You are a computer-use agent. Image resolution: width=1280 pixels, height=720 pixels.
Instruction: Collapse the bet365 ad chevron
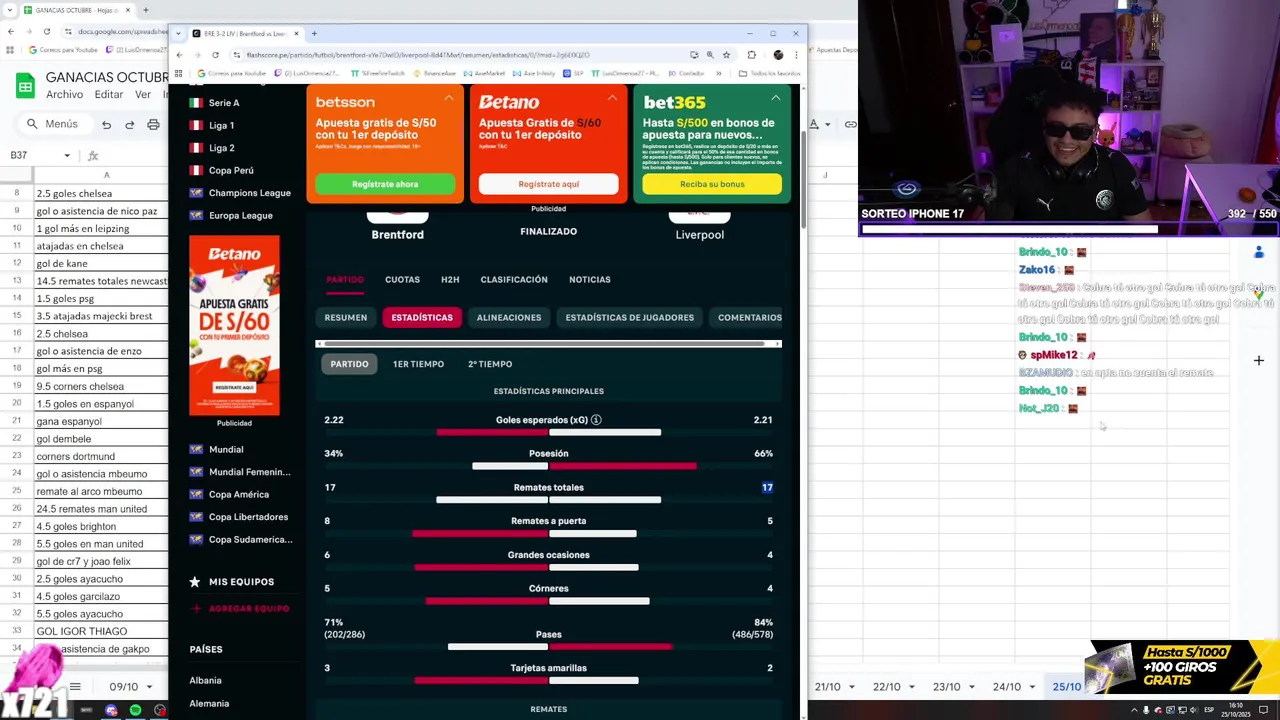click(776, 98)
